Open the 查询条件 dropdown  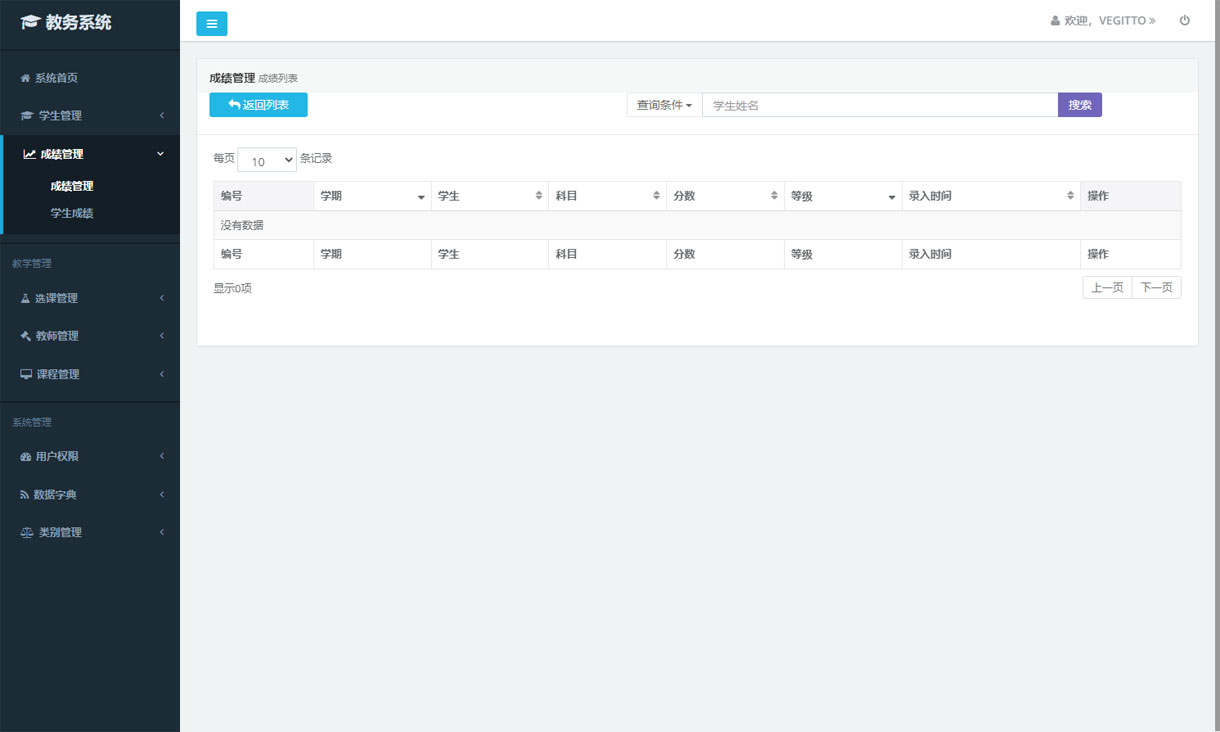(664, 105)
